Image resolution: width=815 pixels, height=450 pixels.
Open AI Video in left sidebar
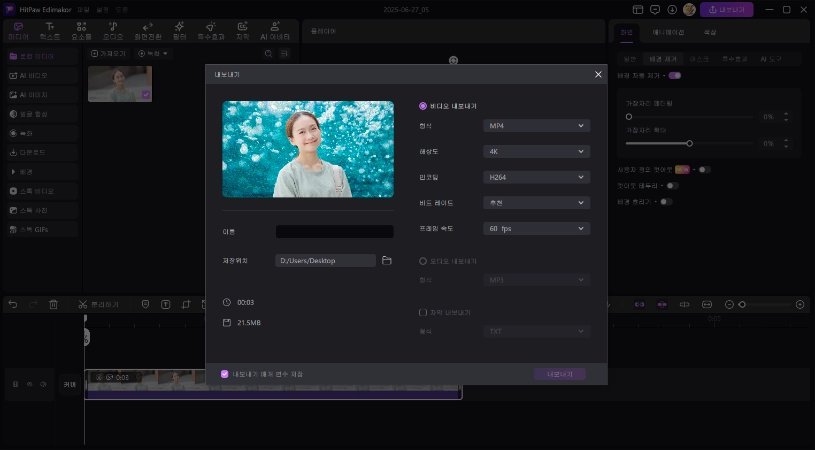coord(43,75)
